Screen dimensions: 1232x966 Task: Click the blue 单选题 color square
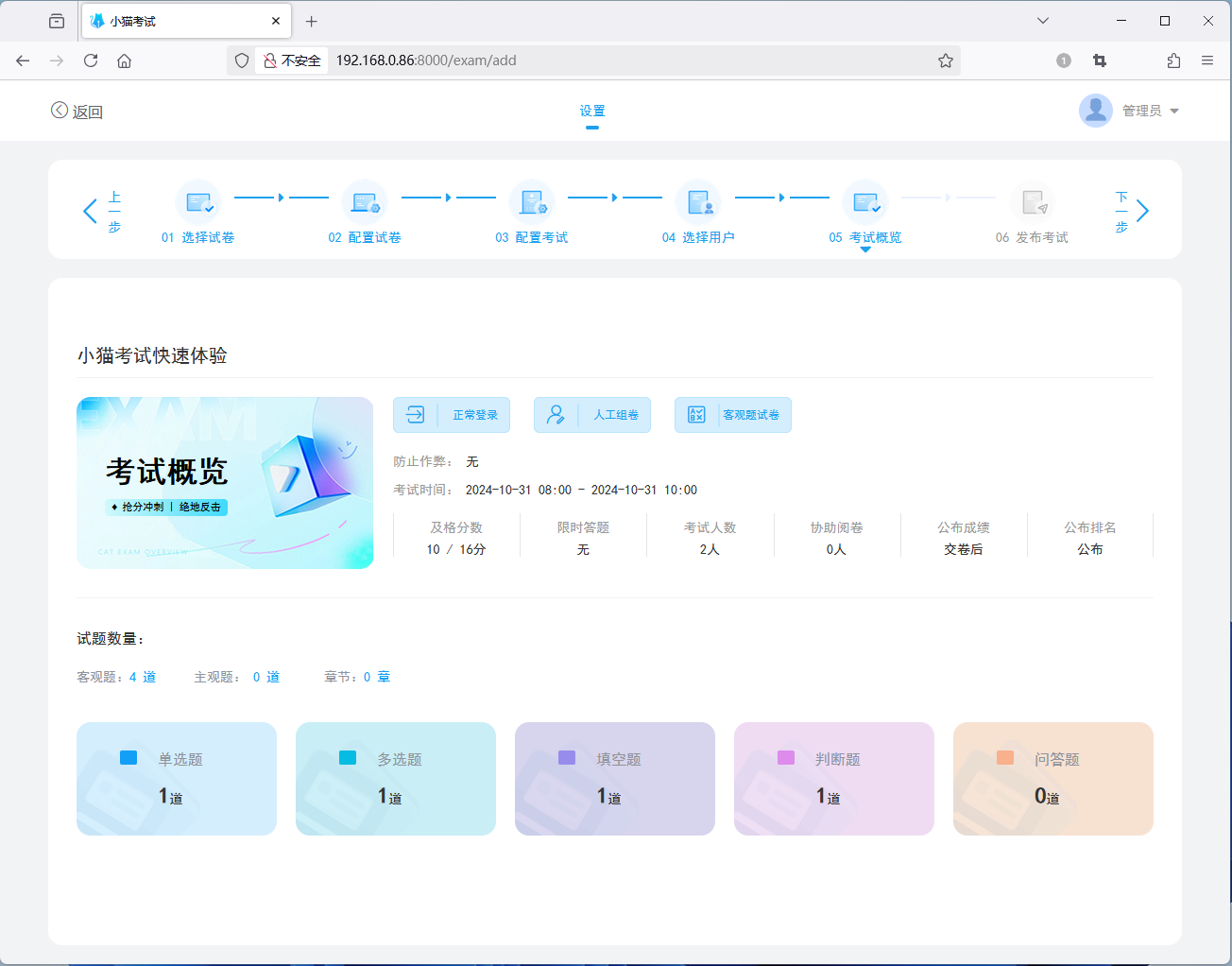coord(128,758)
